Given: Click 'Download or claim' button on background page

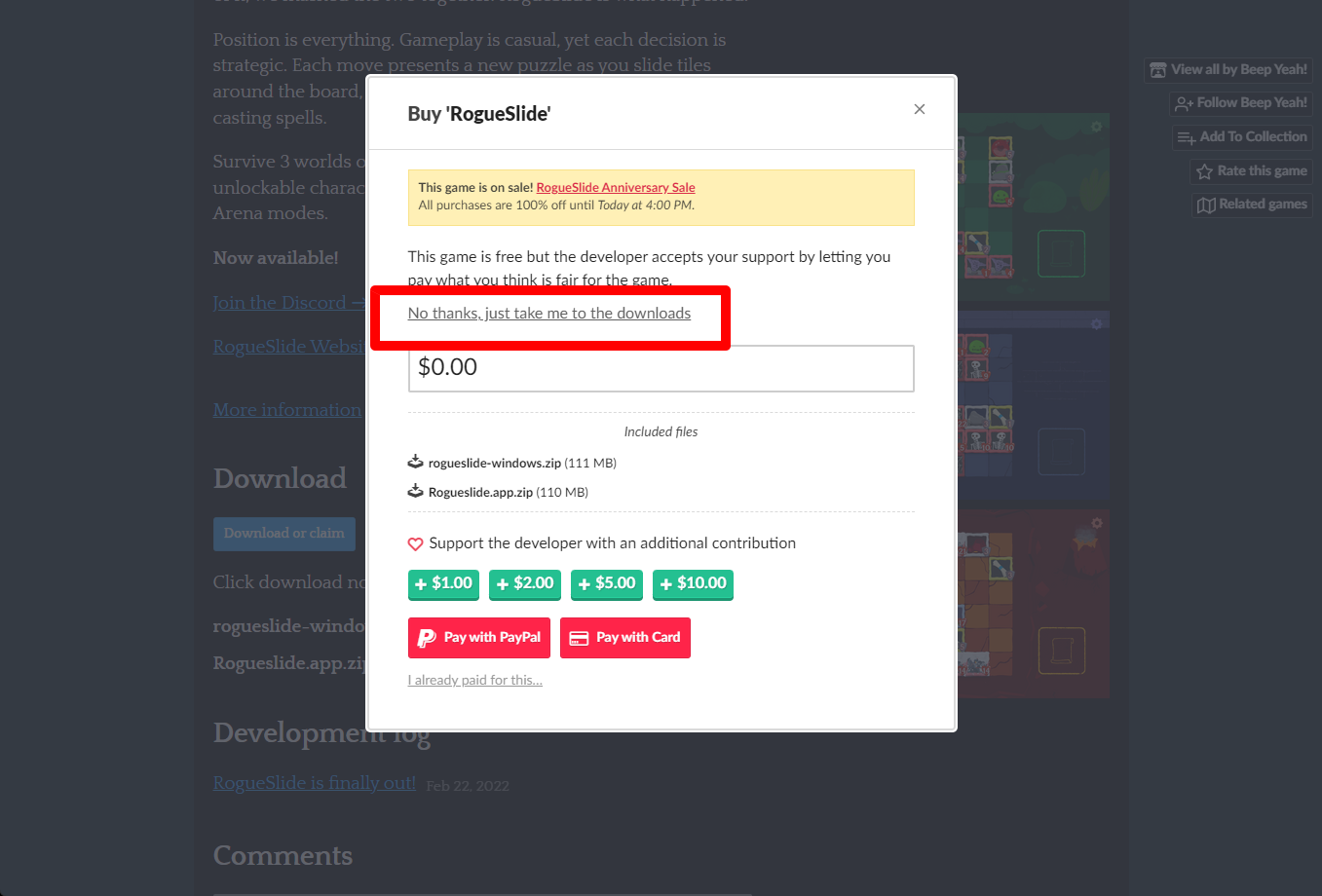Looking at the screenshot, I should pos(284,534).
